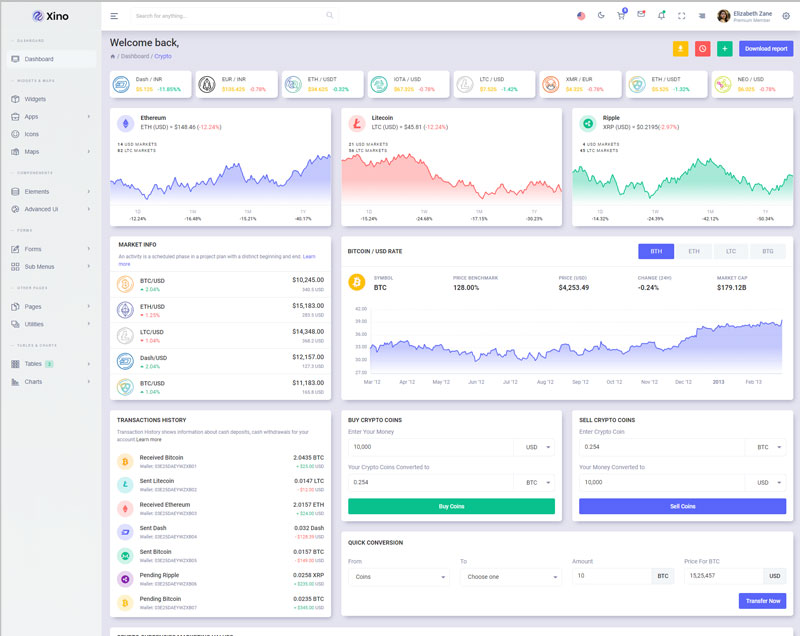The height and width of the screenshot is (636, 800).
Task: Expand the Apps sidebar menu
Action: (x=50, y=117)
